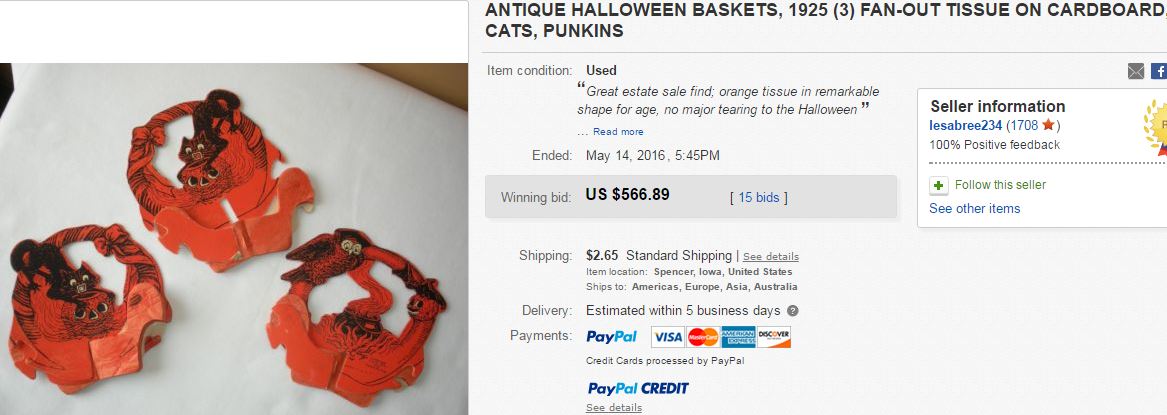The height and width of the screenshot is (415, 1167).
Task: Click the top rated seller badge
Action: [1156, 126]
